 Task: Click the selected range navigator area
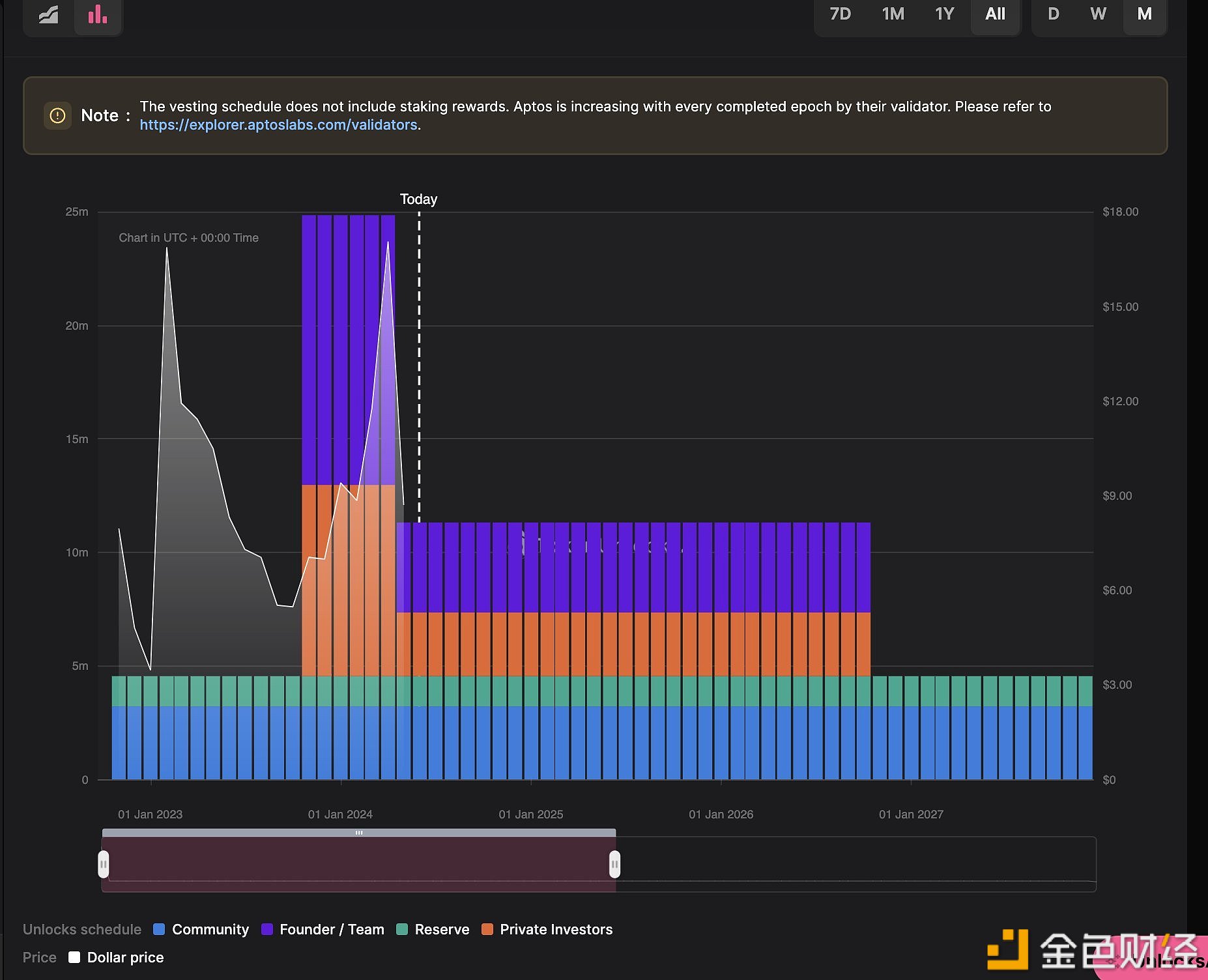pyautogui.click(x=359, y=865)
